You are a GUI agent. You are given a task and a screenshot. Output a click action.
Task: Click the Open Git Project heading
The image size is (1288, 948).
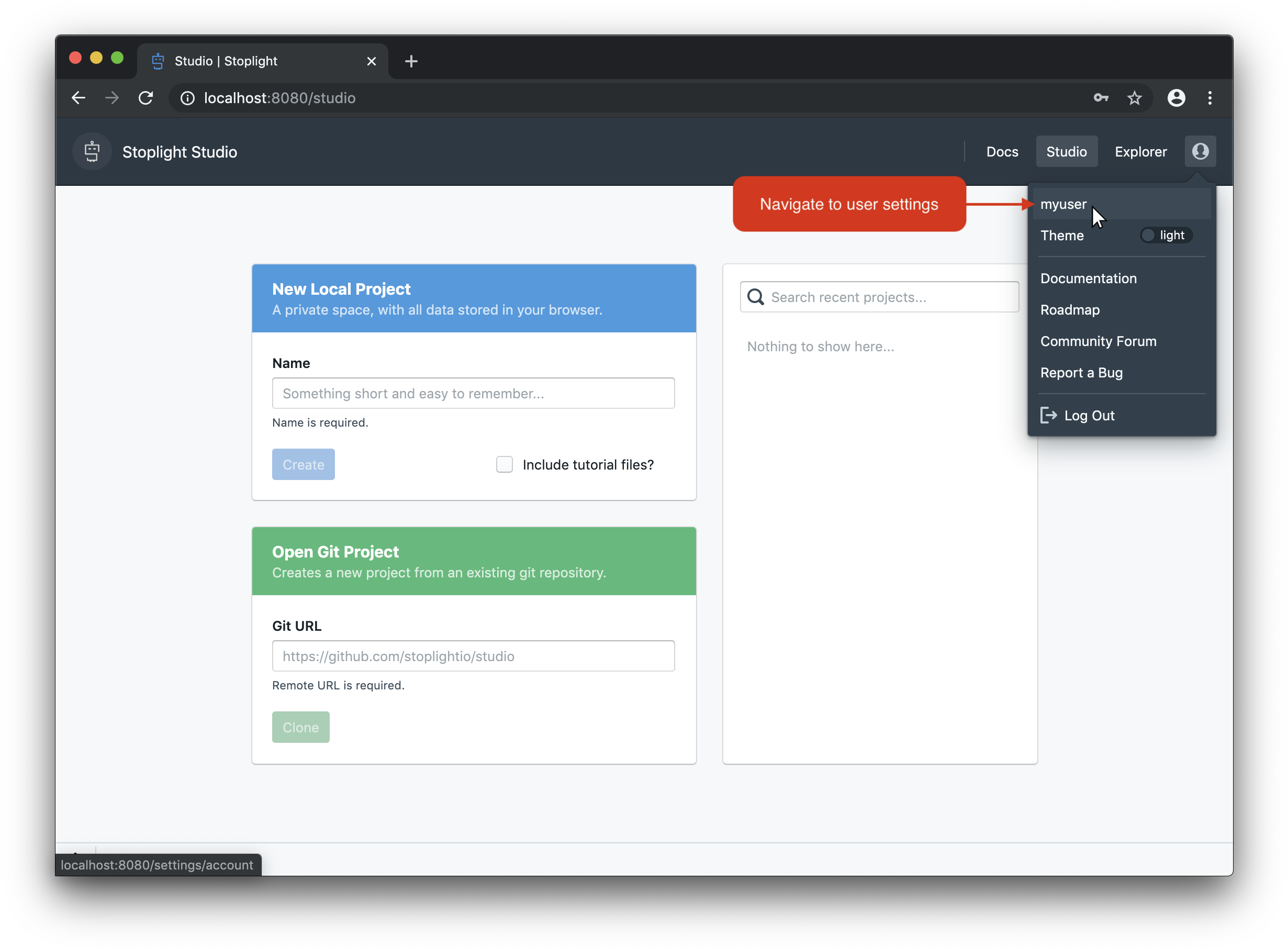tap(335, 551)
